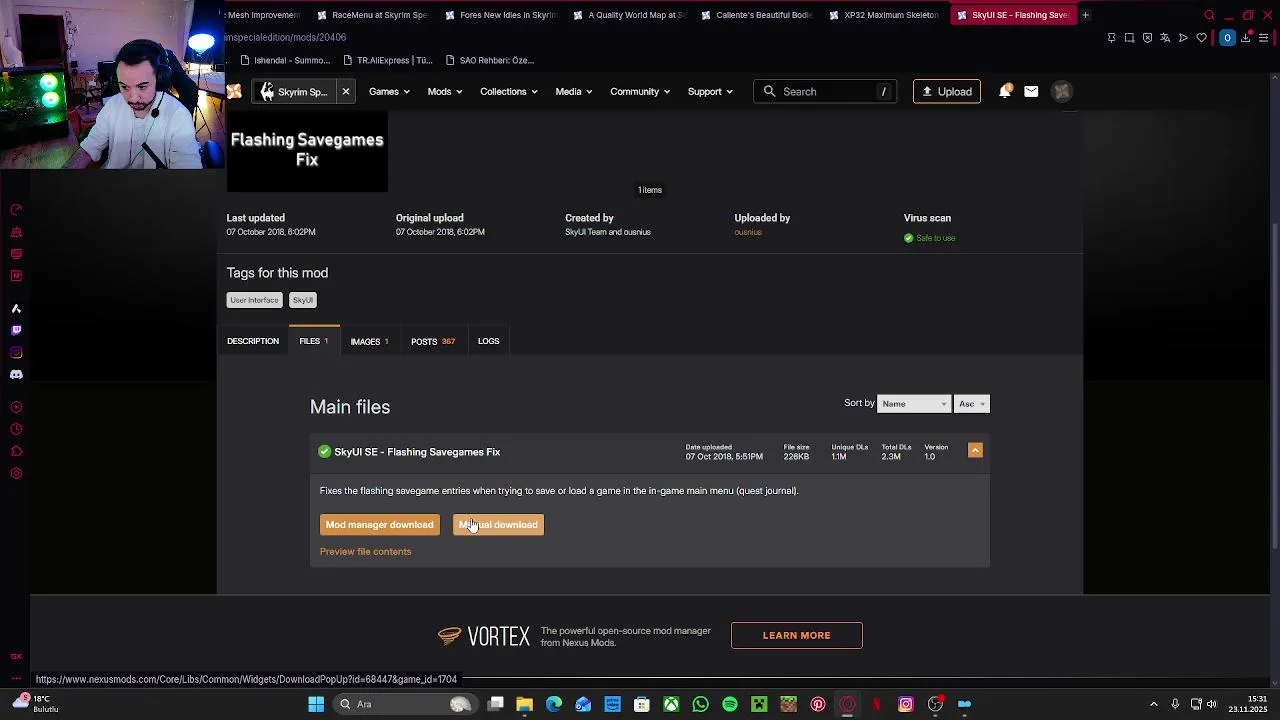1280x720 pixels.
Task: Expand the Mods menu
Action: click(445, 91)
